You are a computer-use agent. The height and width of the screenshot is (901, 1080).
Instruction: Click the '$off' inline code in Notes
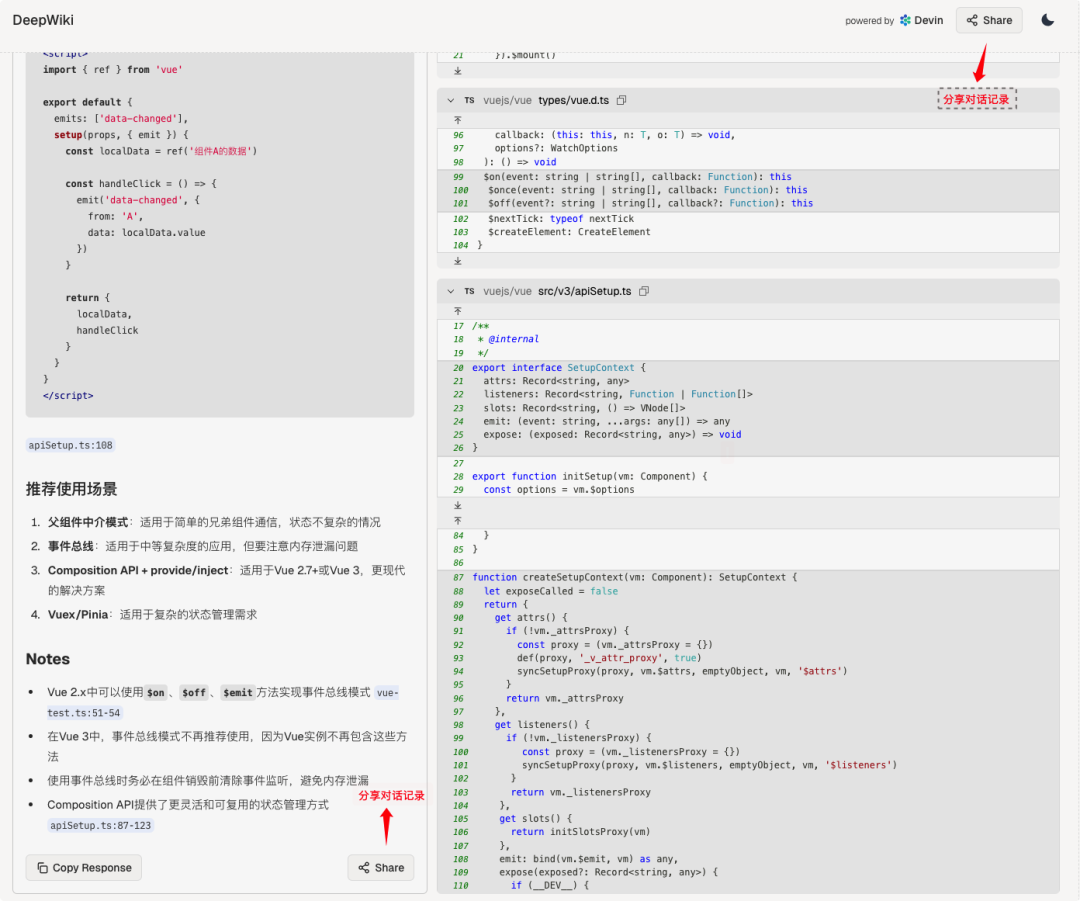click(x=194, y=693)
